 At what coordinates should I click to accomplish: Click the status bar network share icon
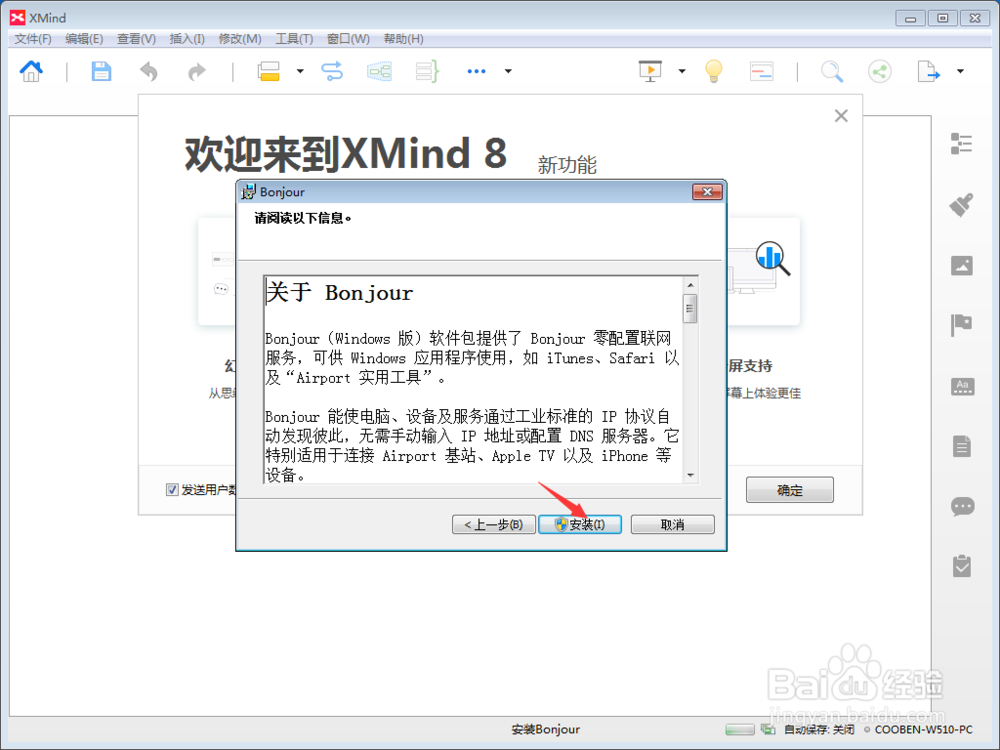click(x=768, y=729)
